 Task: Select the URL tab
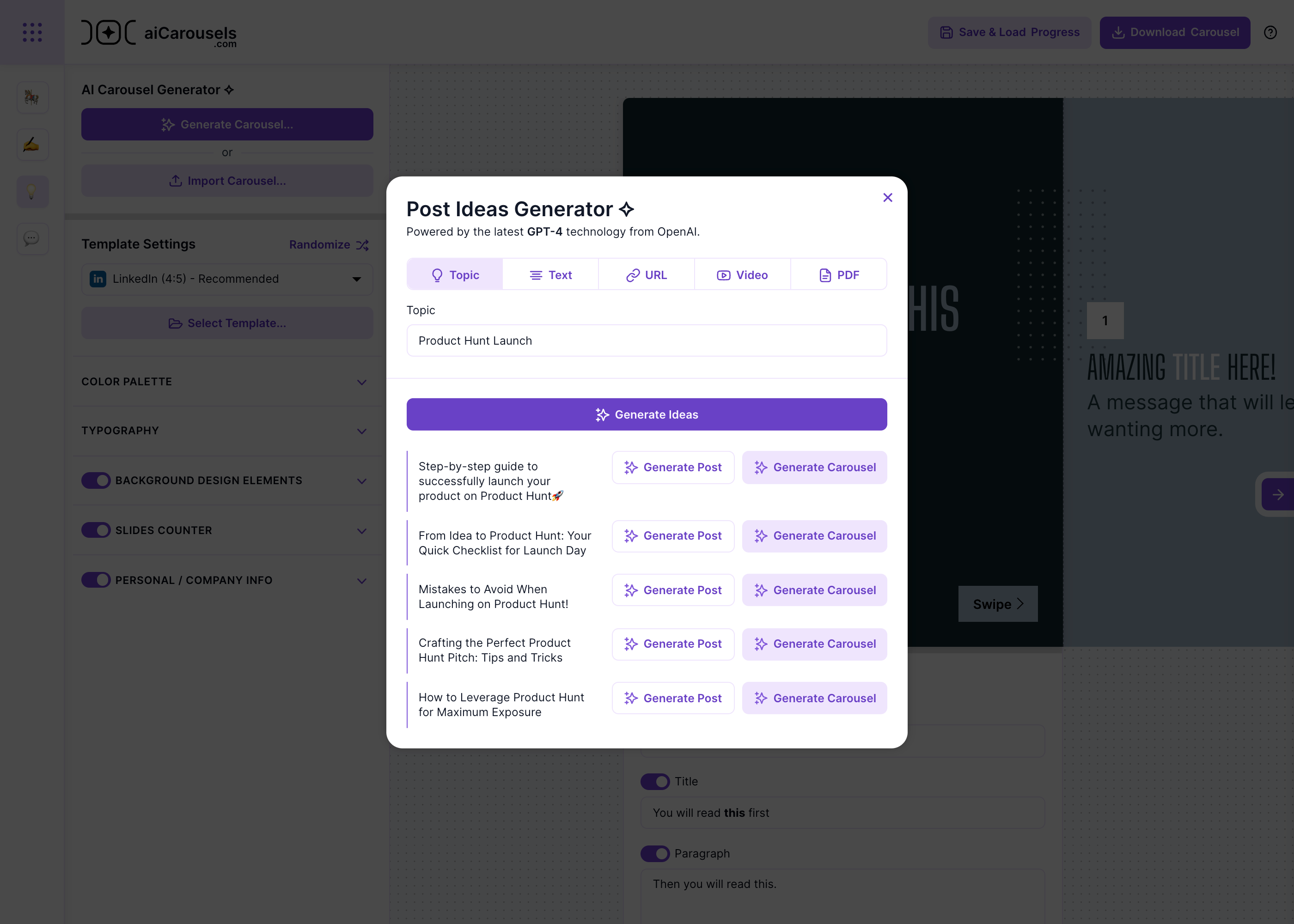tap(647, 275)
